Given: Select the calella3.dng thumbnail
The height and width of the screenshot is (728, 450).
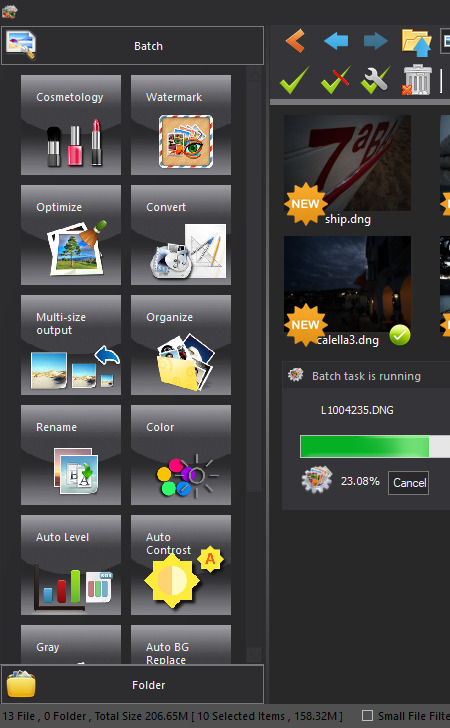Looking at the screenshot, I should [347, 284].
